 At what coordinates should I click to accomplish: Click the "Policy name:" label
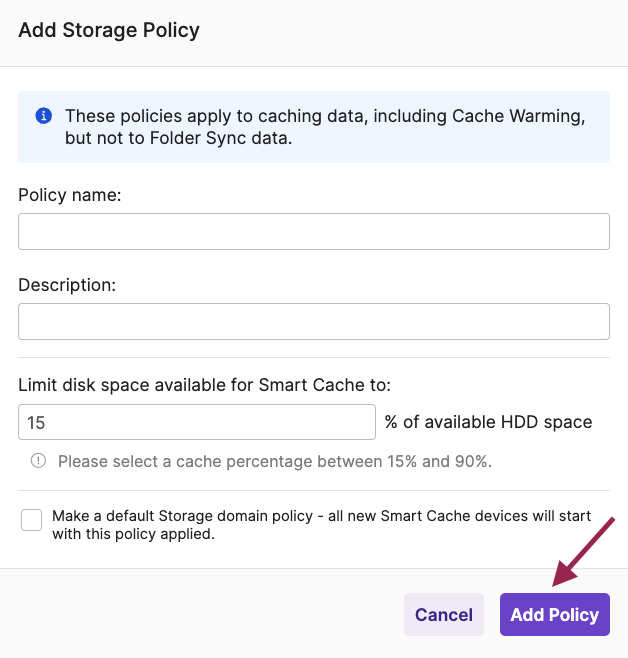coord(70,195)
